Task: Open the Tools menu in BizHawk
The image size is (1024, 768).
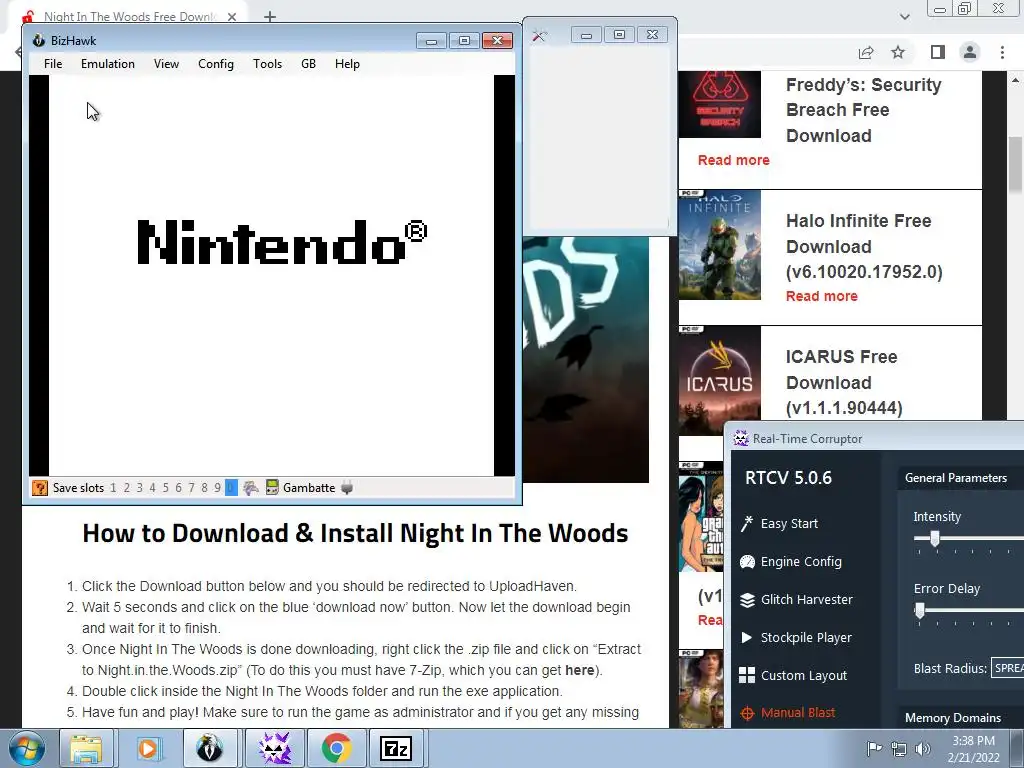Action: (267, 63)
